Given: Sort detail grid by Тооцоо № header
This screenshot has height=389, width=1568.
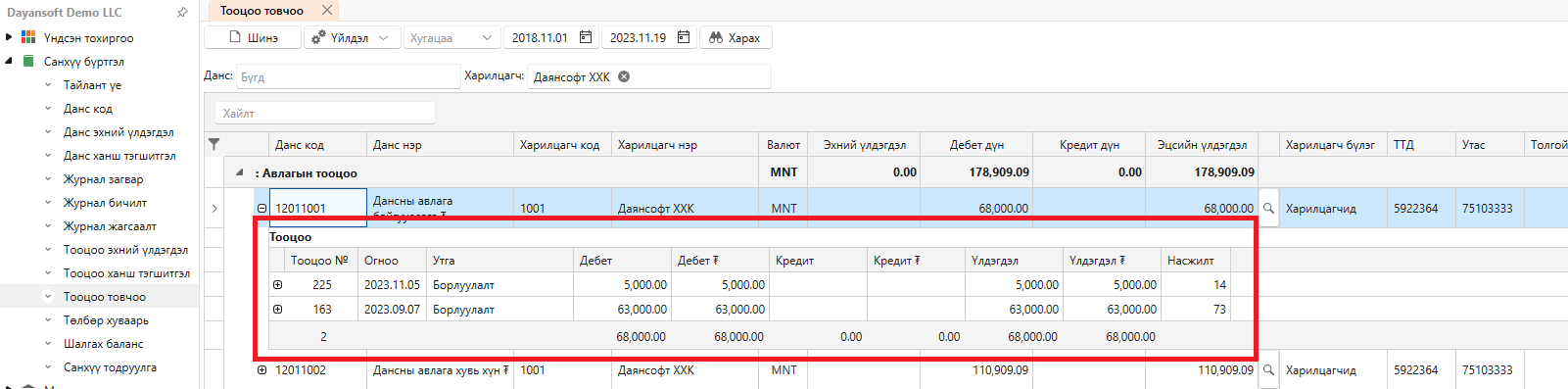Looking at the screenshot, I should point(321,261).
